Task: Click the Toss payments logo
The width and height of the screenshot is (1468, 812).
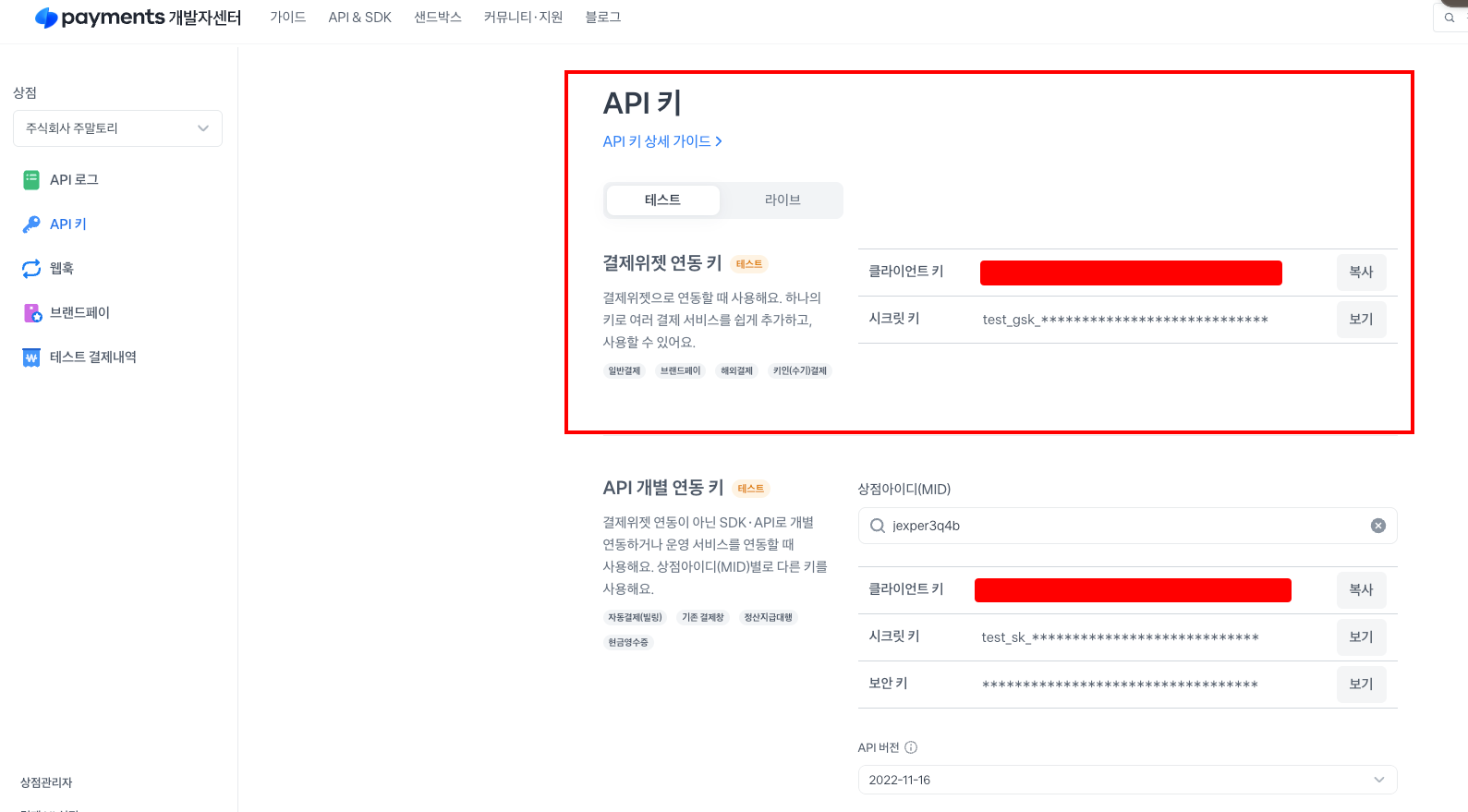Action: 138,18
